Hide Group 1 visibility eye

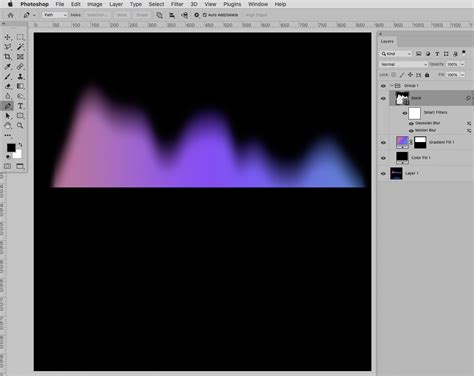pyautogui.click(x=383, y=86)
